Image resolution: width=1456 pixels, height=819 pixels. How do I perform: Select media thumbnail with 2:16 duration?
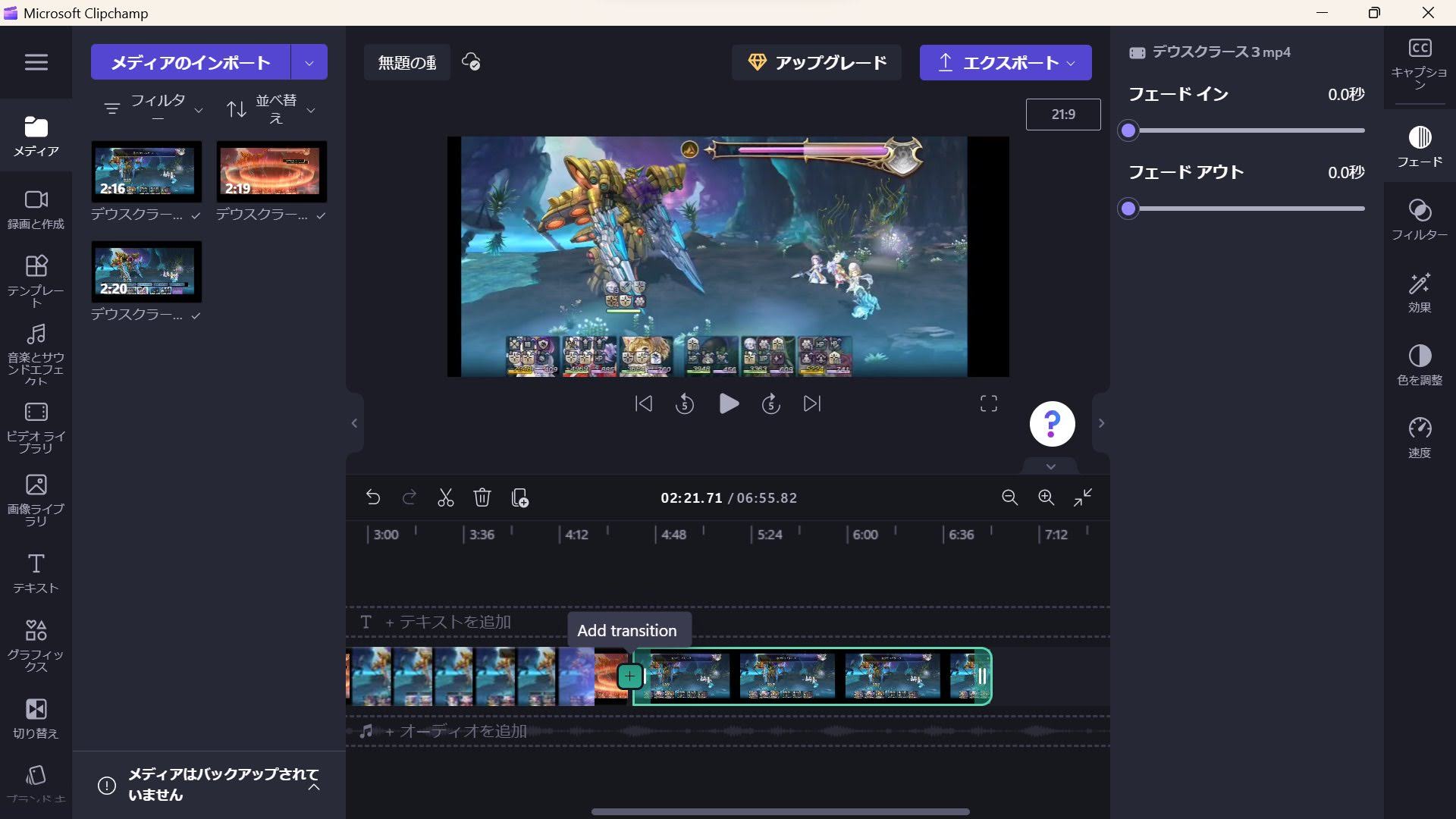146,171
